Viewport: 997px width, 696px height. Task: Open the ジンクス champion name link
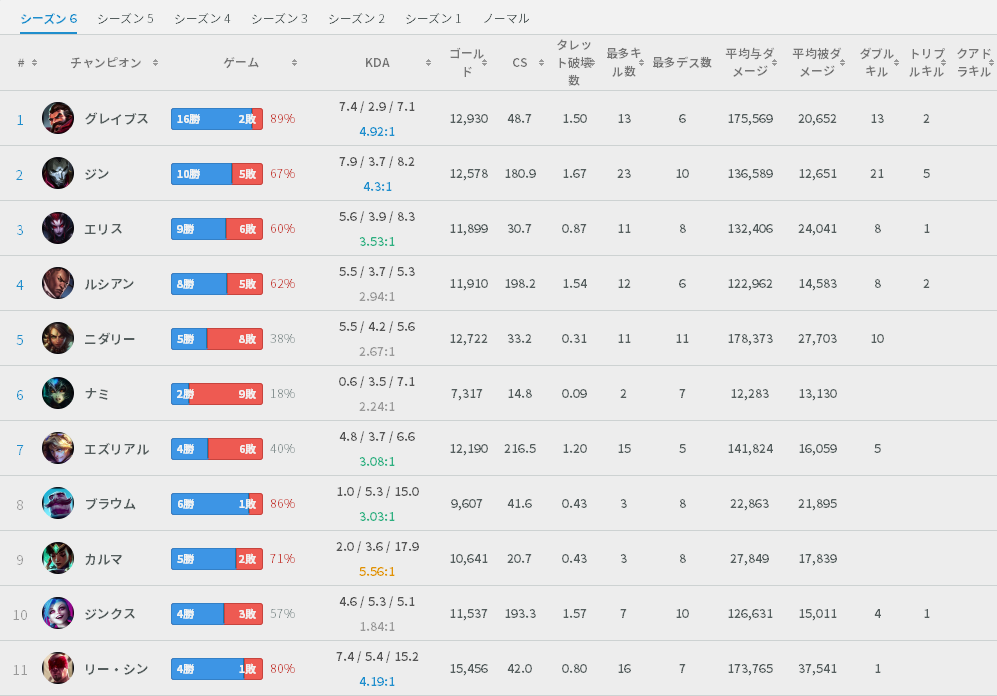coord(110,614)
